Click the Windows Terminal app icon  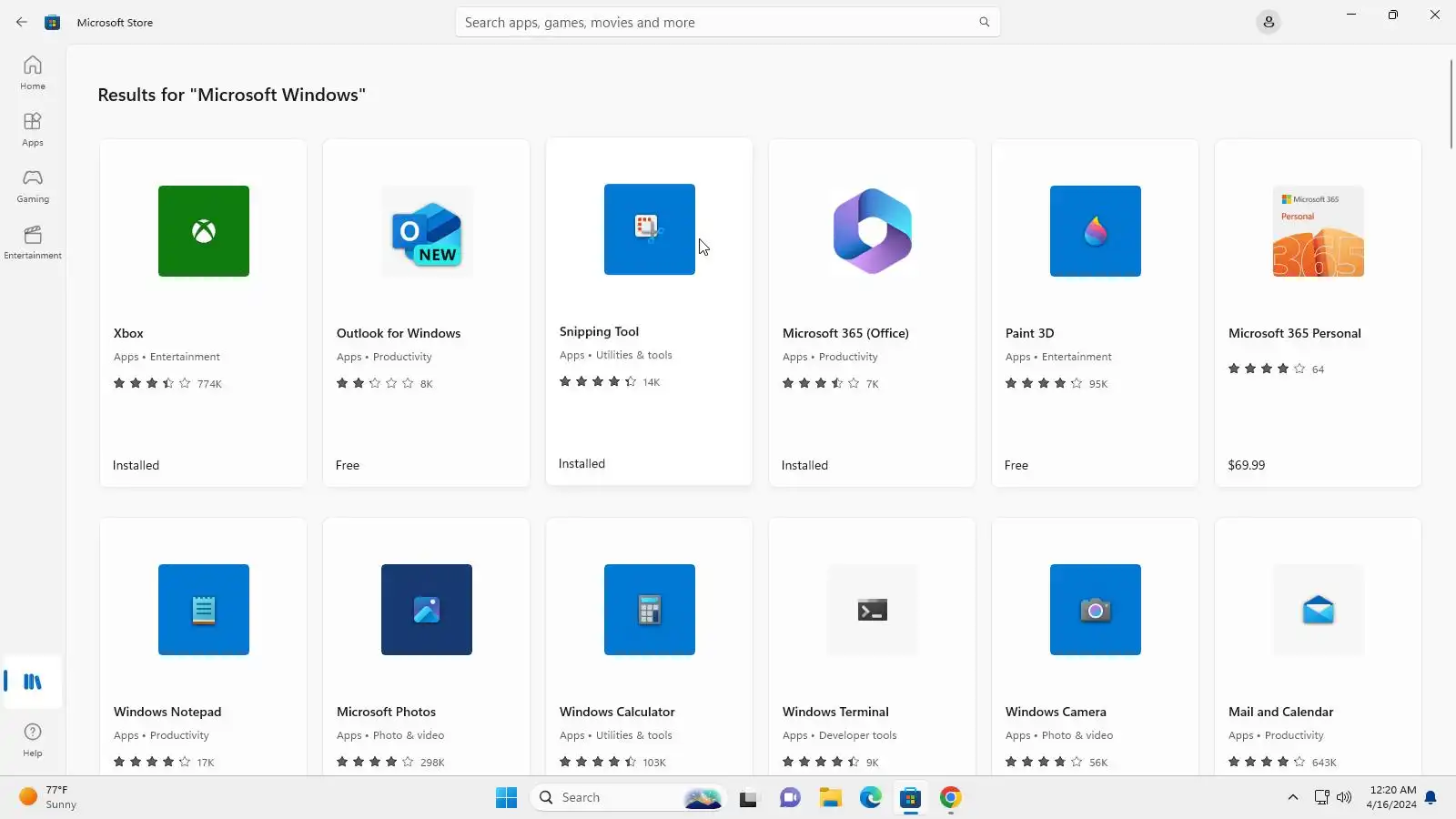pos(873,610)
